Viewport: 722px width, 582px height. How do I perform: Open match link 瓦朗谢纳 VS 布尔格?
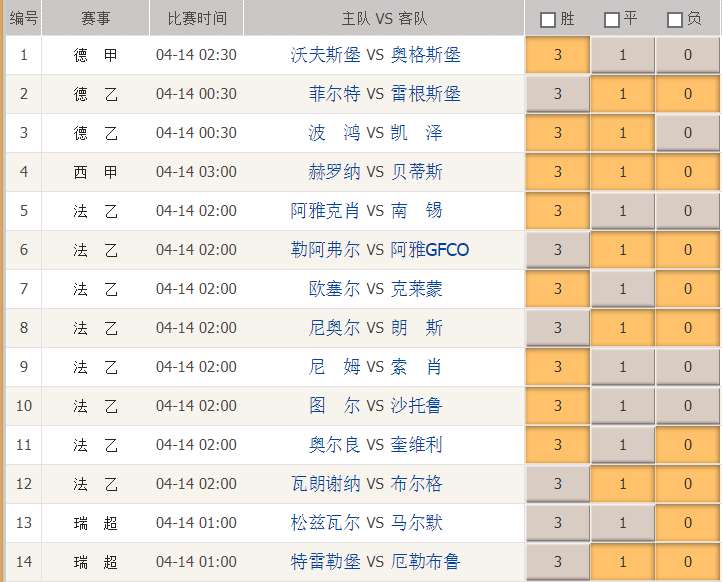click(x=367, y=484)
